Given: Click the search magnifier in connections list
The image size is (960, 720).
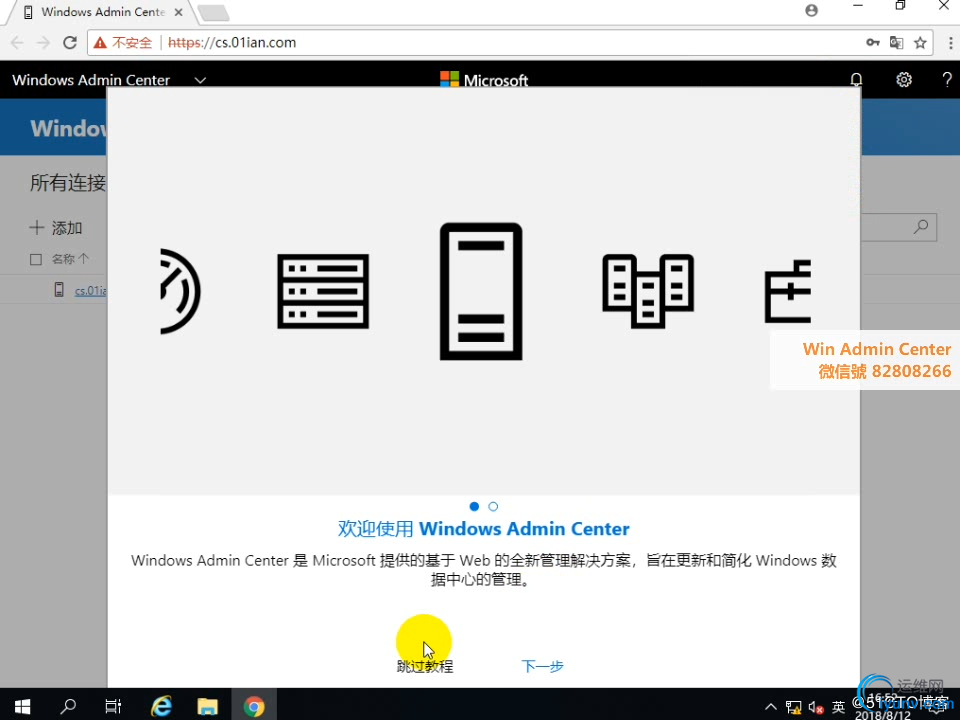Looking at the screenshot, I should [x=920, y=227].
